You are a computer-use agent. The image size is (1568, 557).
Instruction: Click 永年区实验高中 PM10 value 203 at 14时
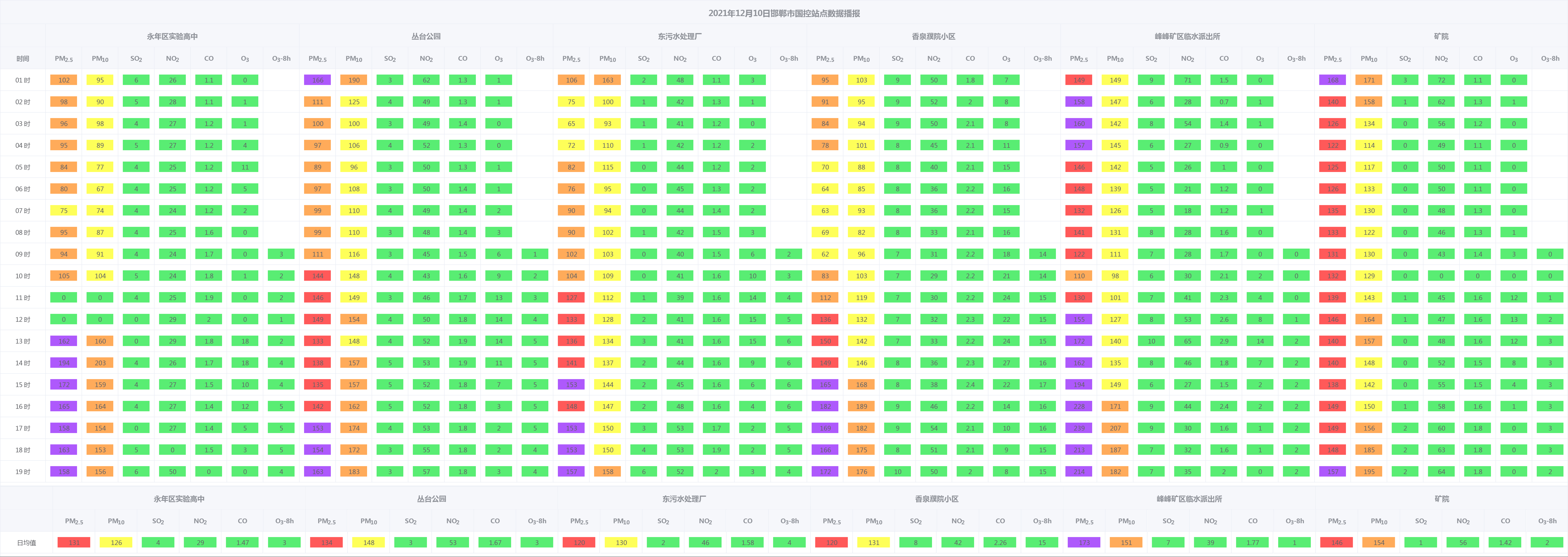point(100,363)
